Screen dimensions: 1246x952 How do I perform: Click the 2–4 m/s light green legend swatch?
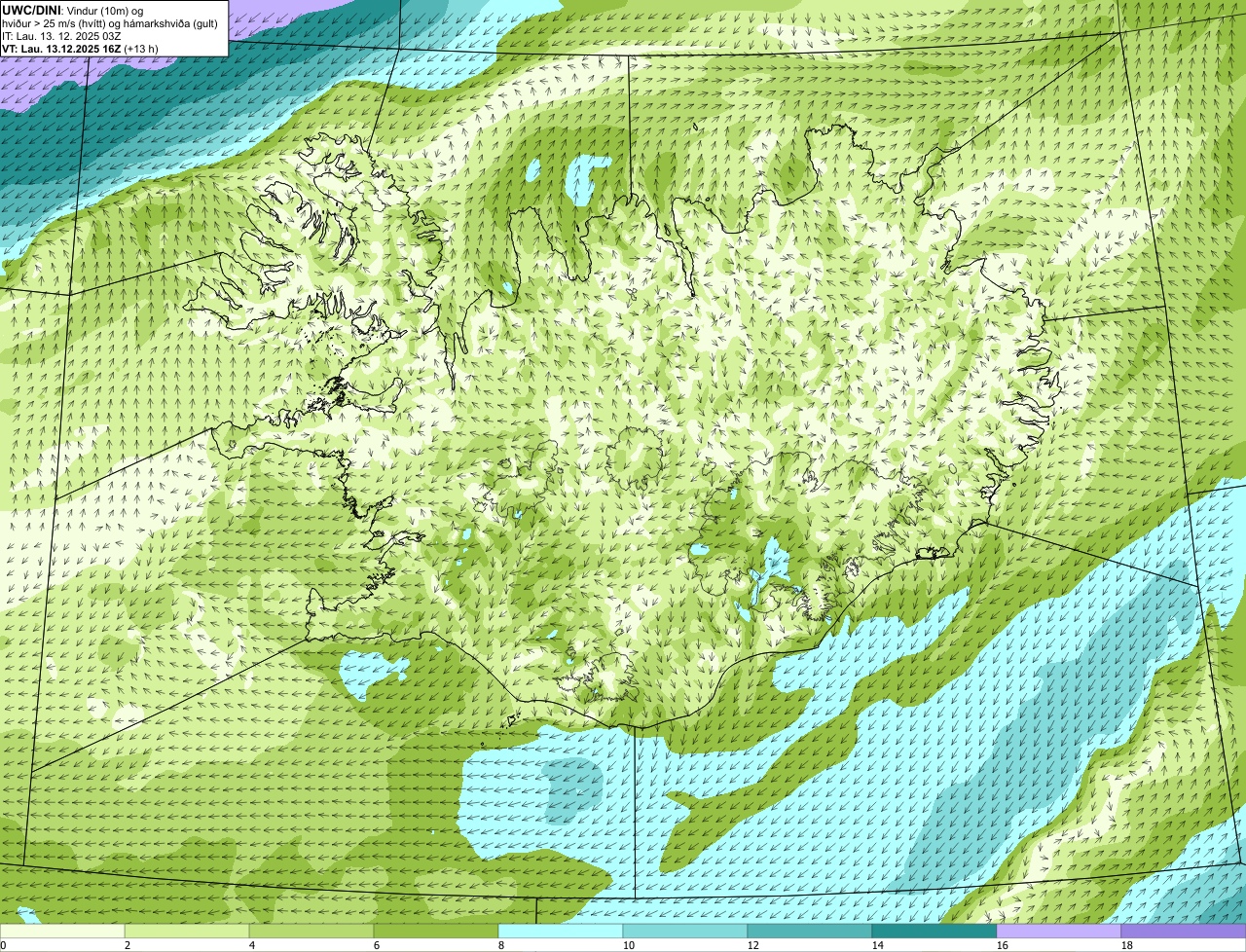tap(187, 931)
